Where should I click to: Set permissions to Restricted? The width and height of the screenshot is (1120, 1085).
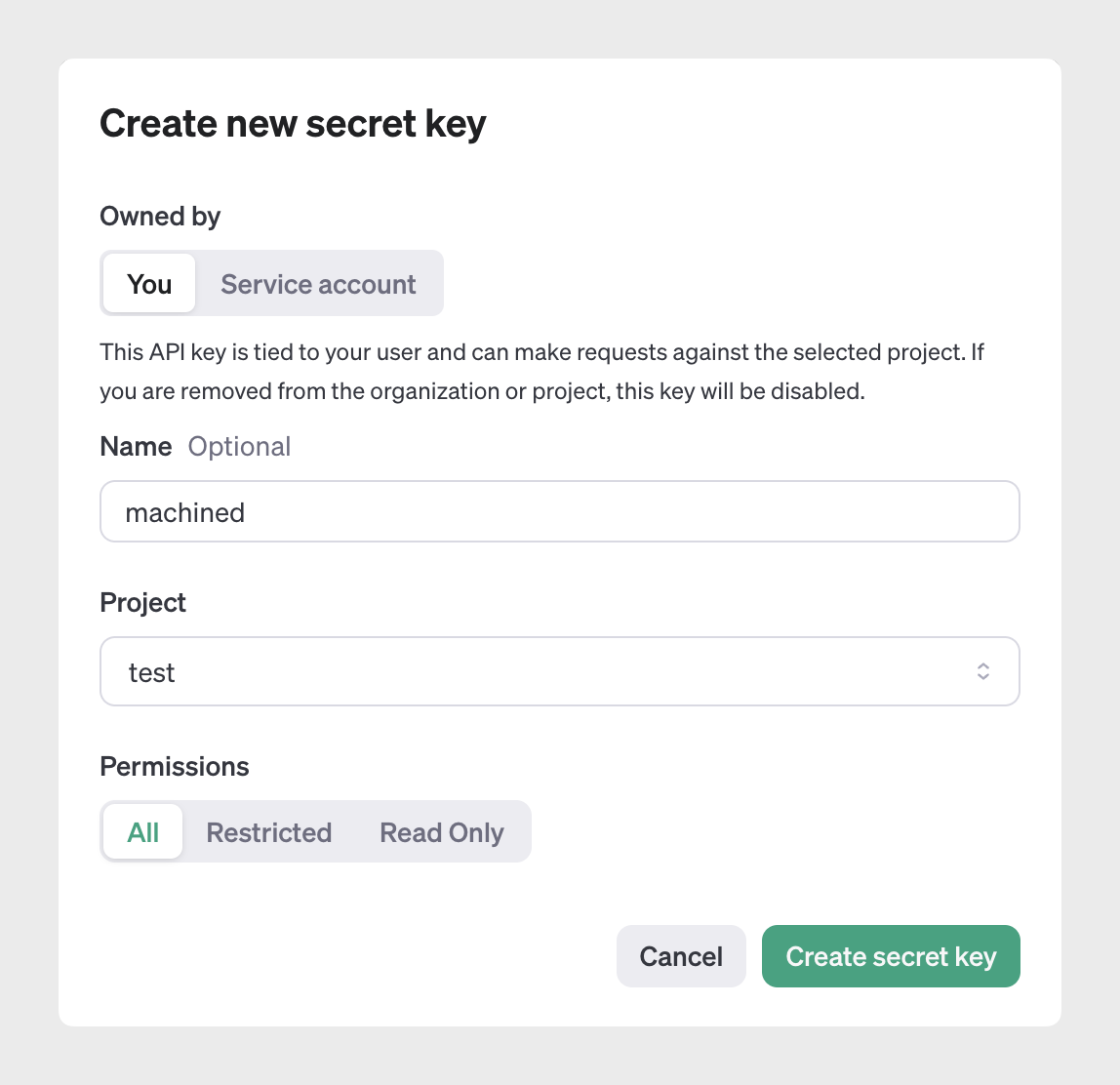click(269, 832)
